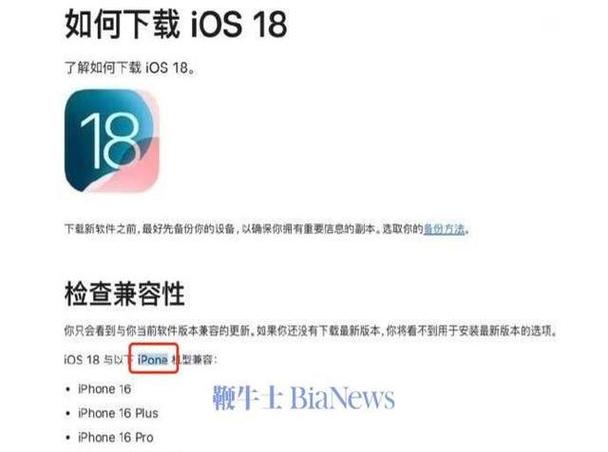Click the bullet before iPhone 16 Pro
Viewport: 608px width, 452px height.
coord(68,438)
